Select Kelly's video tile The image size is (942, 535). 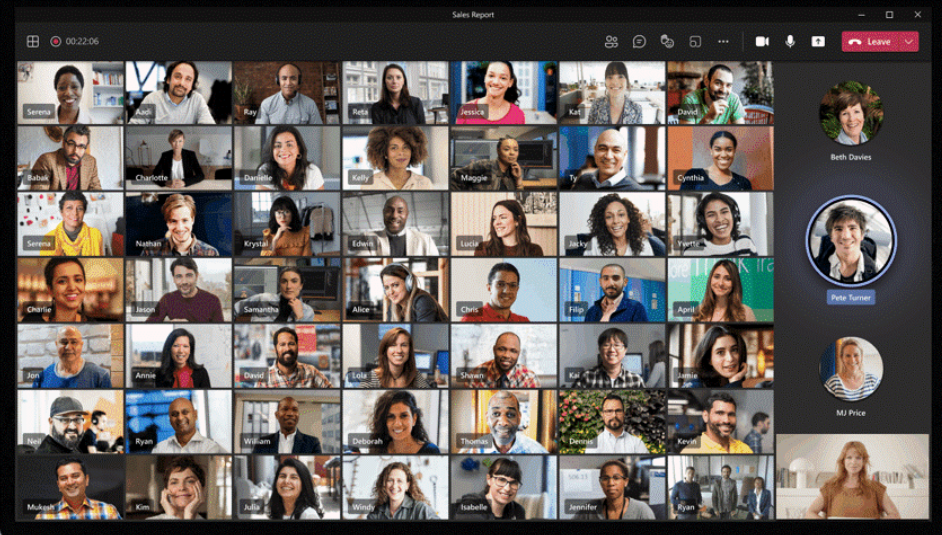395,159
